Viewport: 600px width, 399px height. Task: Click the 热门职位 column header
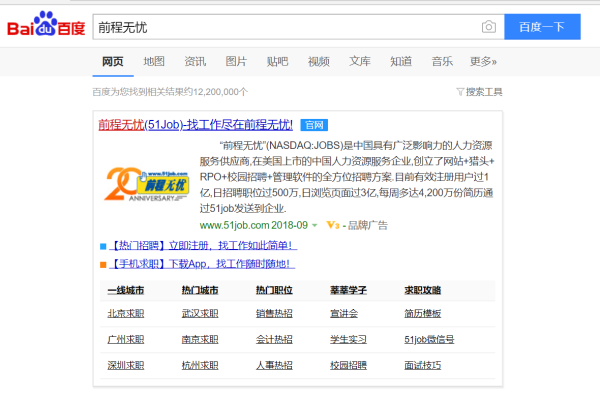[274, 290]
